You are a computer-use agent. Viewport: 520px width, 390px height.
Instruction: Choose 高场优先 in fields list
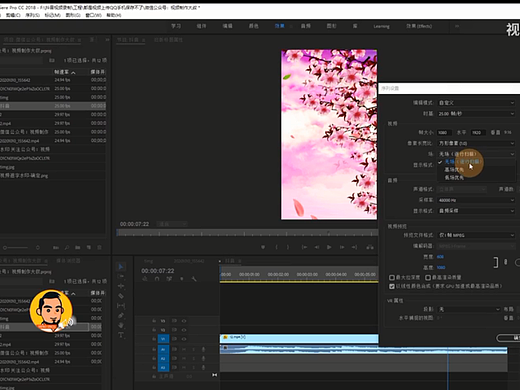coord(476,170)
